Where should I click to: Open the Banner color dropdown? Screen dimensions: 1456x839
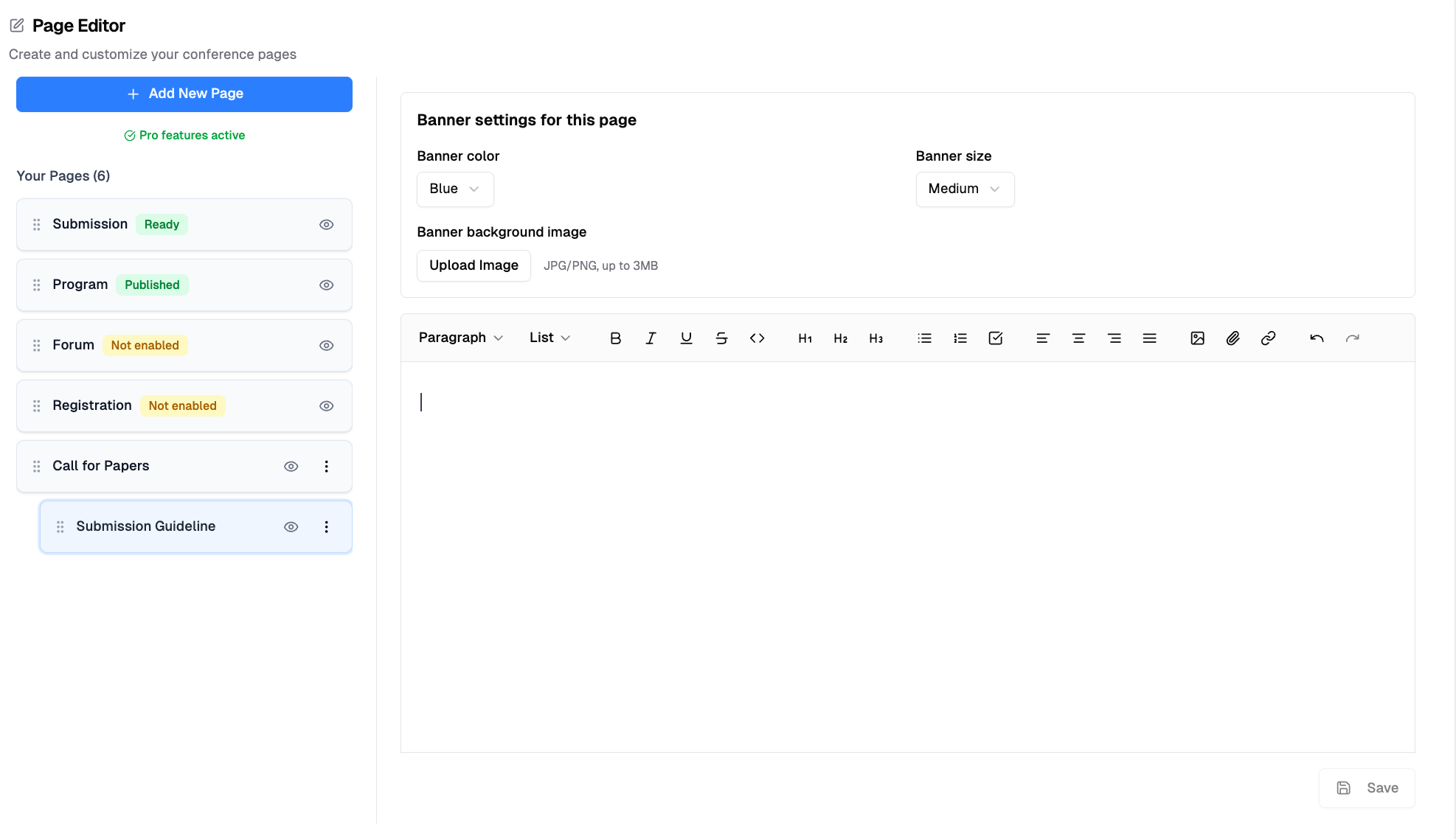[x=454, y=189]
